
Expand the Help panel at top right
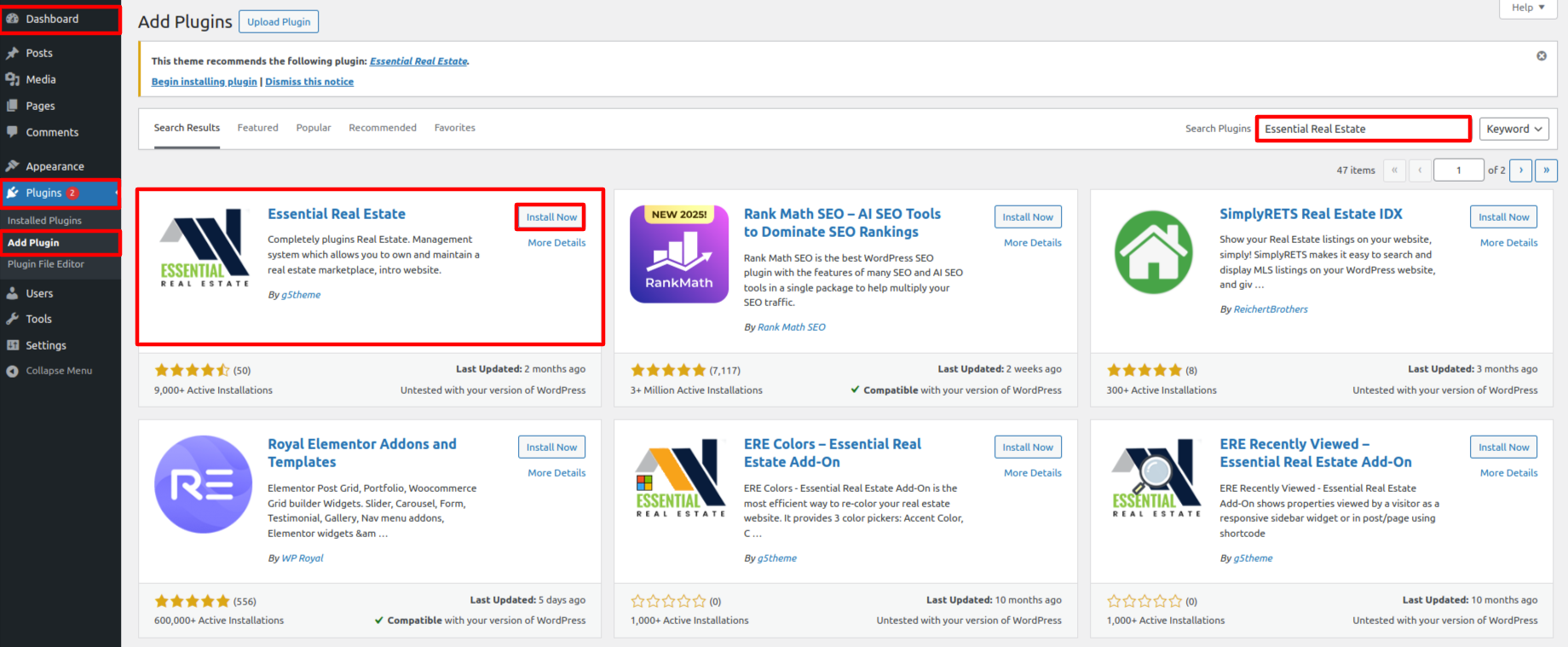(1528, 8)
